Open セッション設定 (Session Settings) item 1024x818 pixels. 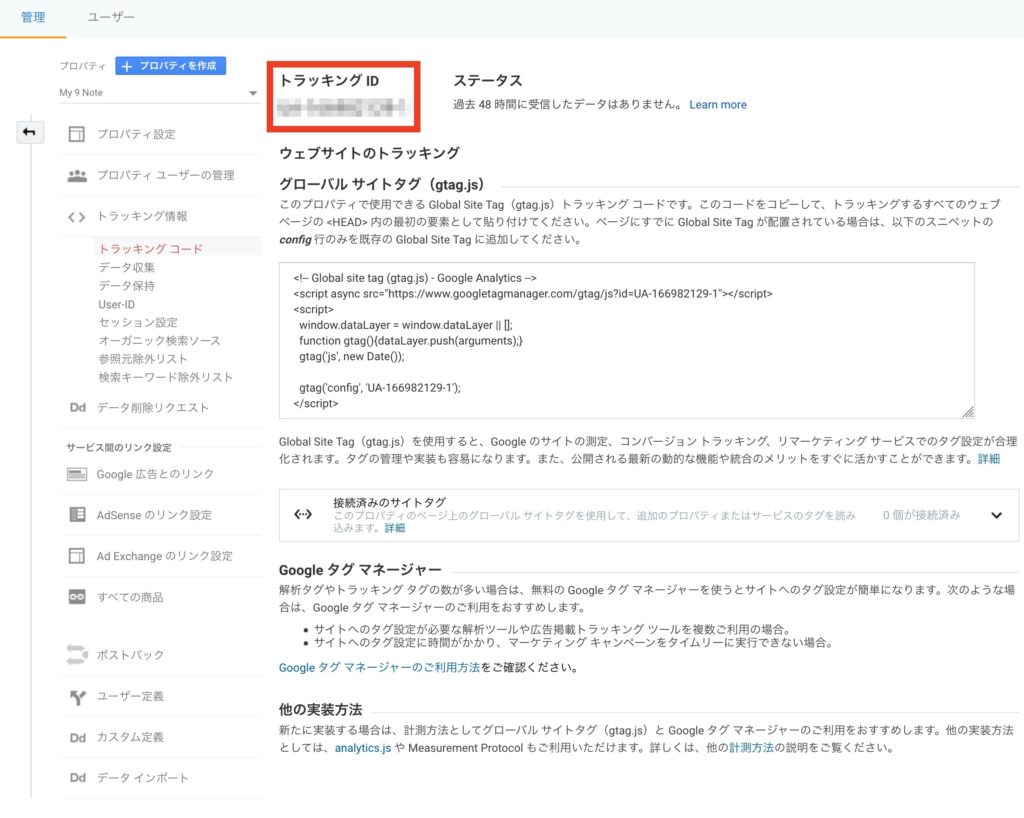coord(138,322)
